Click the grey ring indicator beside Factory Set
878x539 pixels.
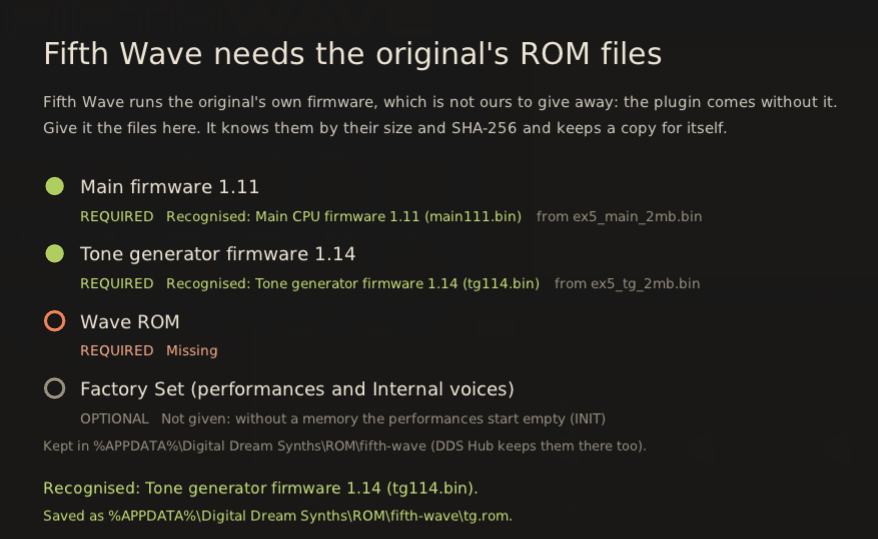[x=54, y=388]
